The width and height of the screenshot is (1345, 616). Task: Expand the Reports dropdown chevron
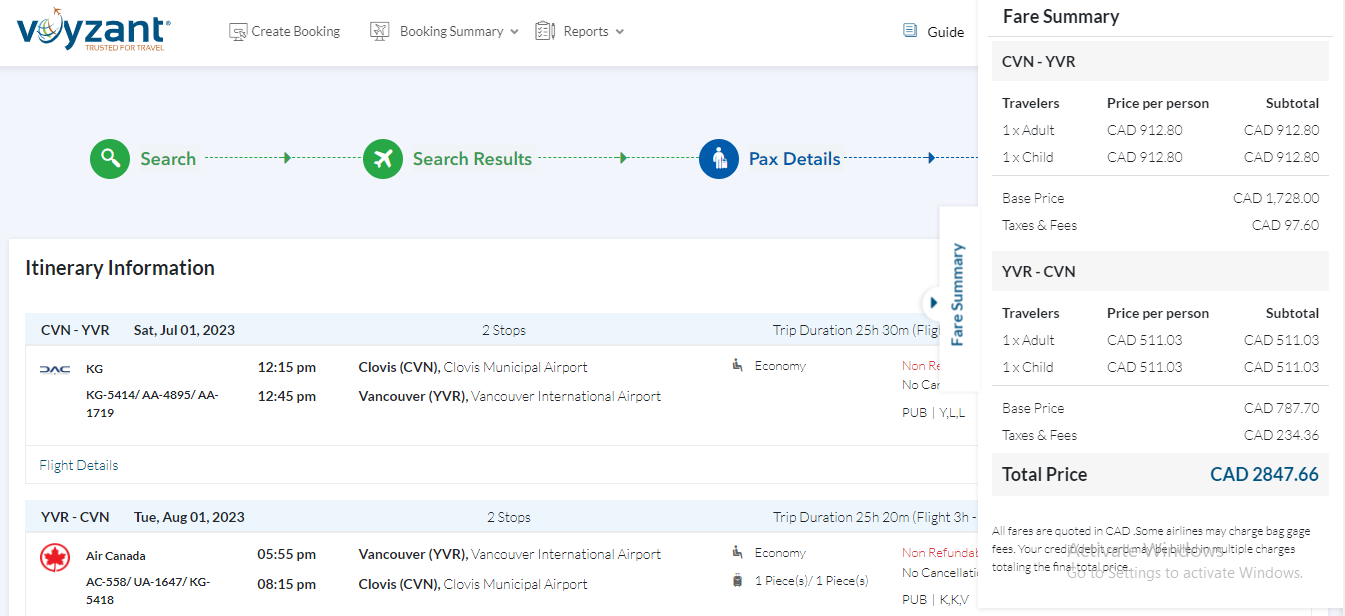[620, 32]
